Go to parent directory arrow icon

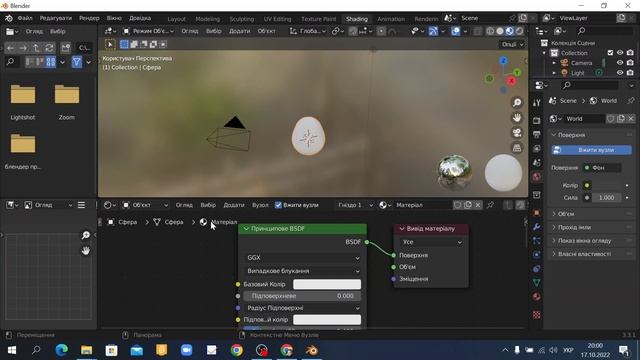pos(36,48)
